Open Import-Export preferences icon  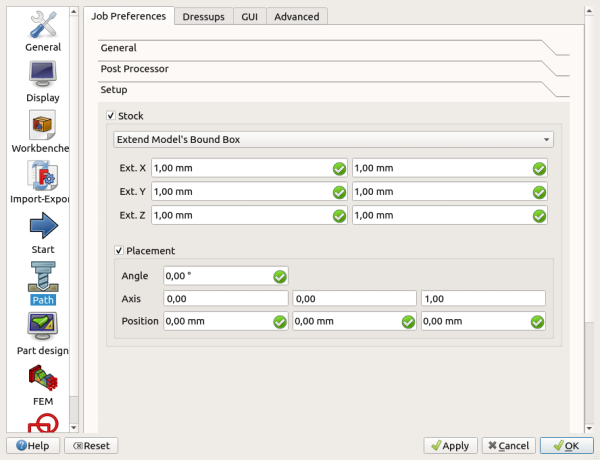[42, 176]
